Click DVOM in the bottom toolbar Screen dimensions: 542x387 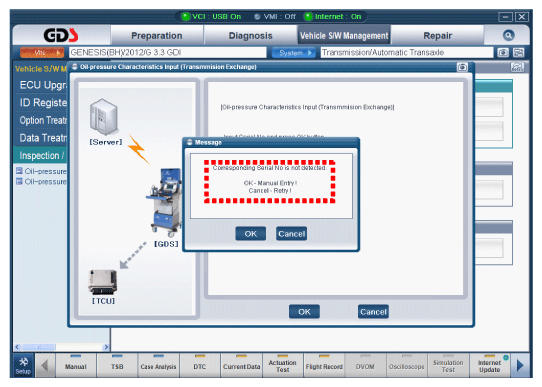click(365, 366)
